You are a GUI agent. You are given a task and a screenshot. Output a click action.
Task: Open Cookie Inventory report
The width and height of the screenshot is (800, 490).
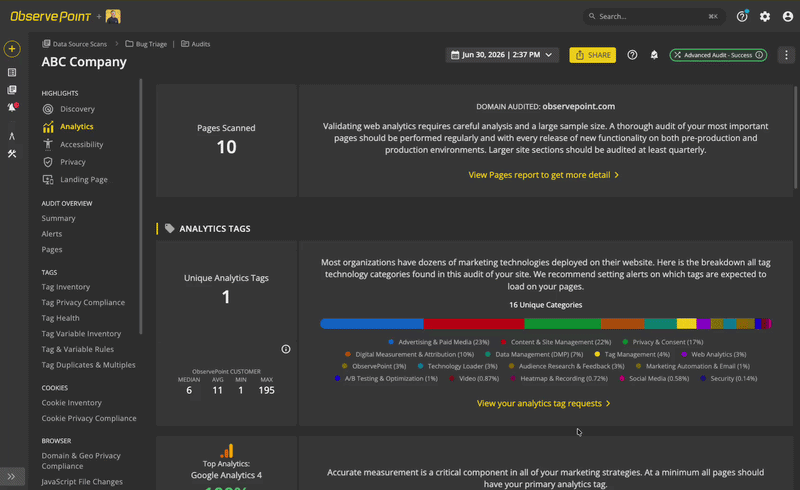click(71, 403)
